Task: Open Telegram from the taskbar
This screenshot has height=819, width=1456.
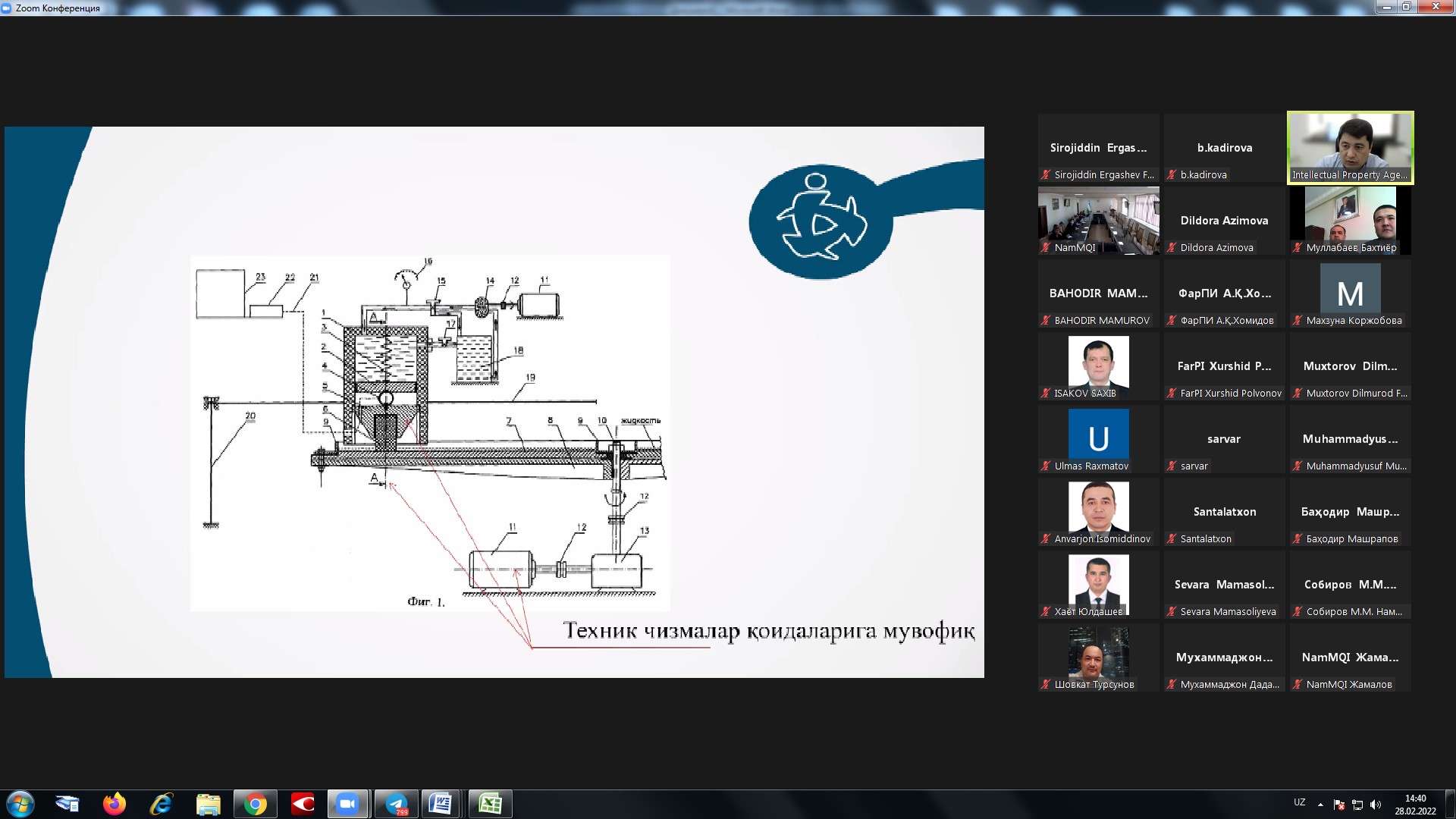Action: [395, 804]
